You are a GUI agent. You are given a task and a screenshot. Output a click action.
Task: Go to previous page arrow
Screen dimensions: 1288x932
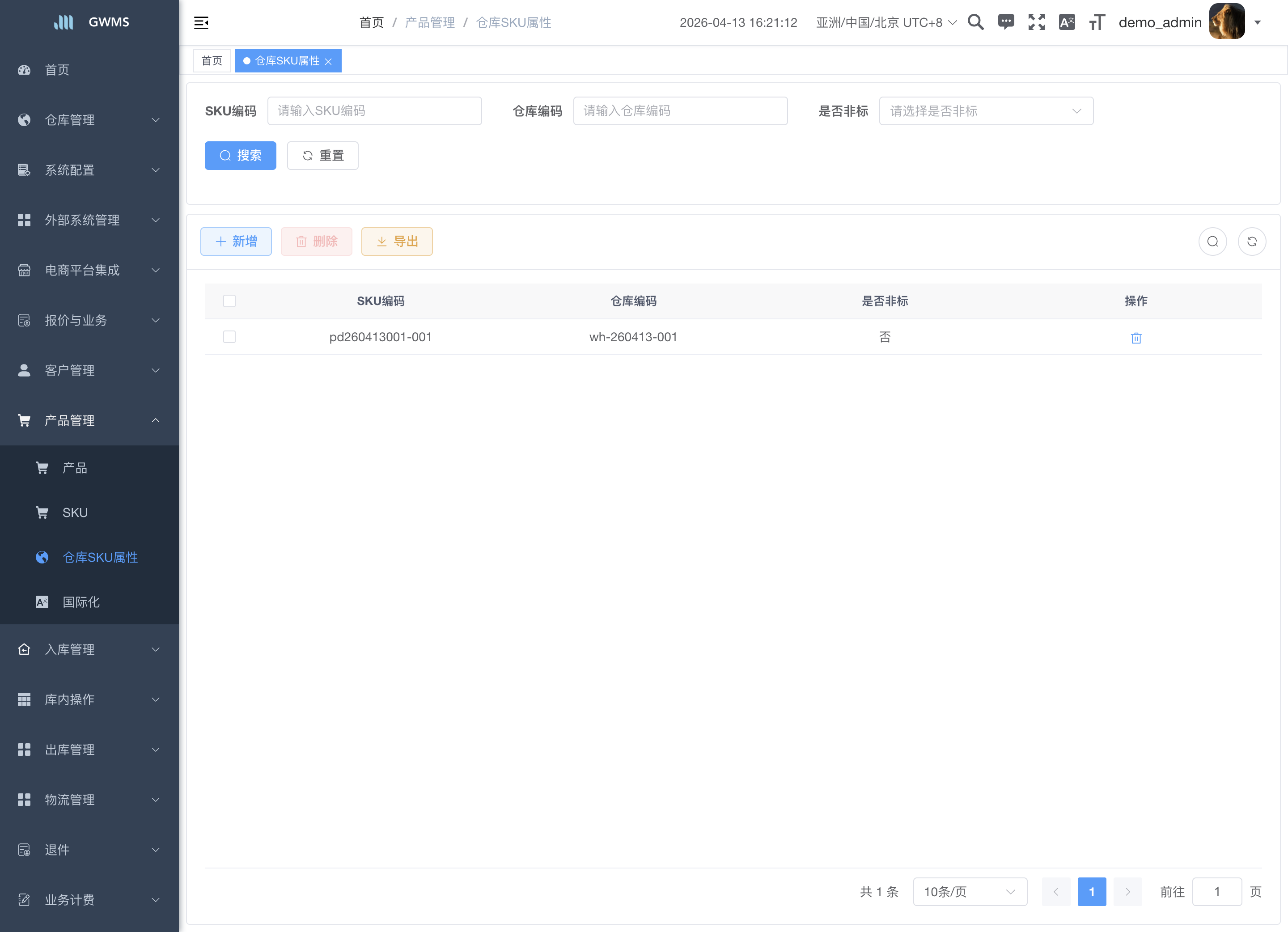pyautogui.click(x=1056, y=892)
